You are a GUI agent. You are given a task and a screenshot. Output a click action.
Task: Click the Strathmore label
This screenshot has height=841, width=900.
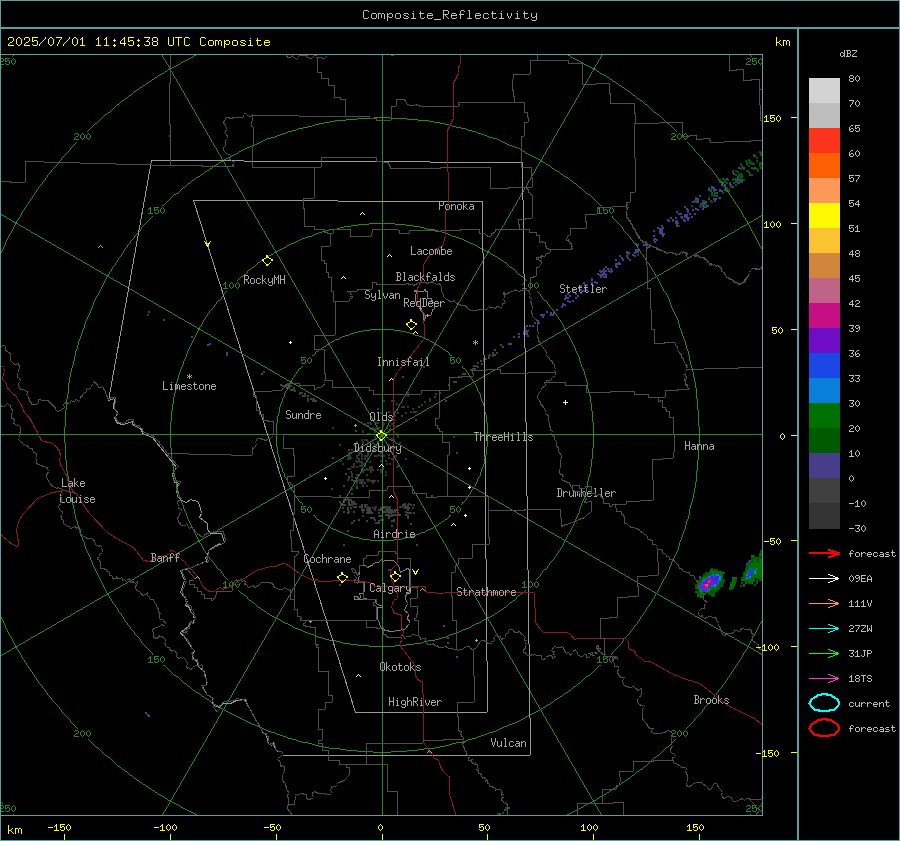pyautogui.click(x=486, y=592)
